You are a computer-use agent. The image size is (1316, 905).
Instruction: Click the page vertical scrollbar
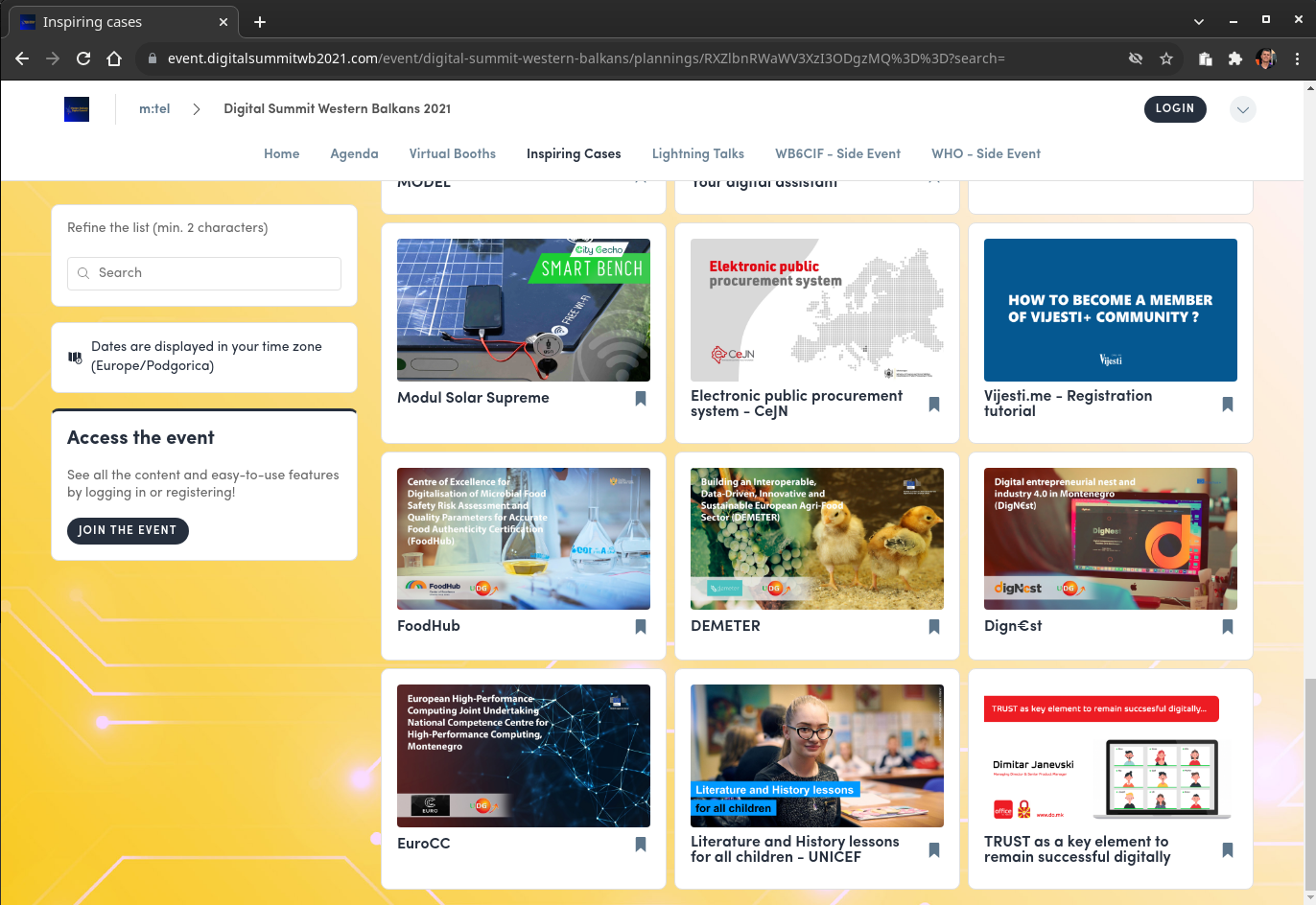click(1309, 782)
